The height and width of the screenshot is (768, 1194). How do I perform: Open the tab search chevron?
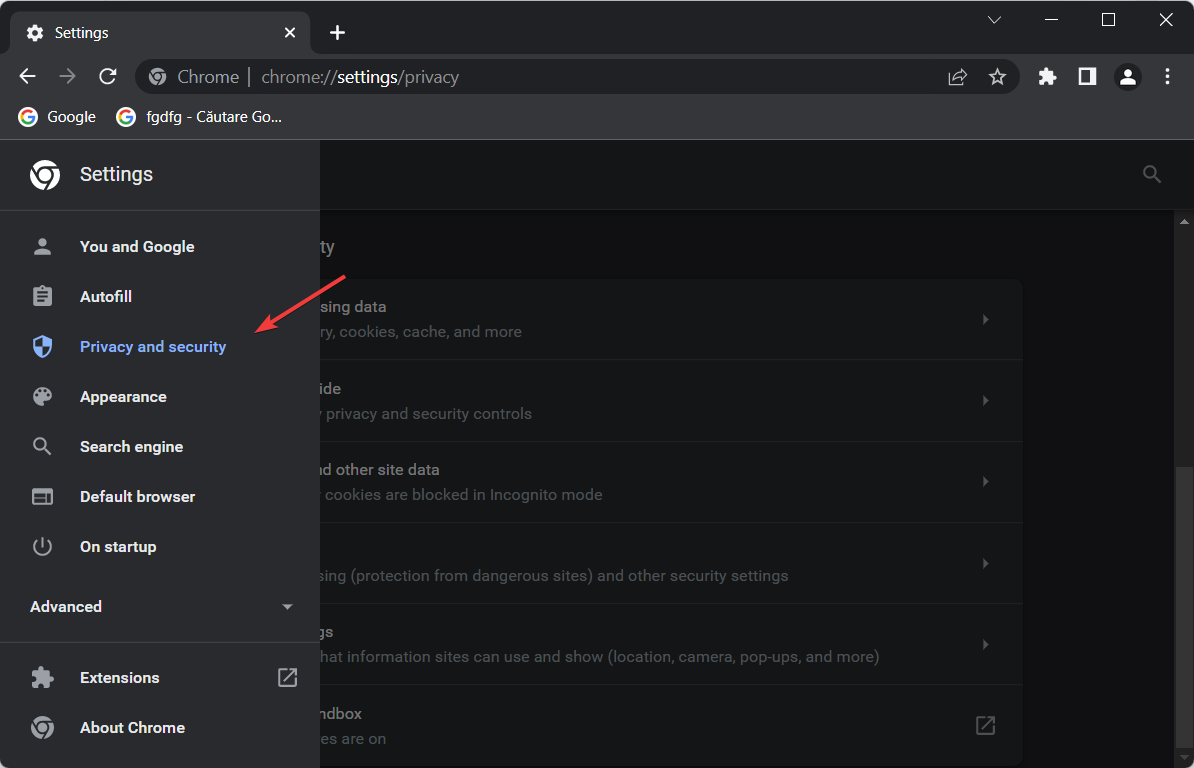point(994,20)
